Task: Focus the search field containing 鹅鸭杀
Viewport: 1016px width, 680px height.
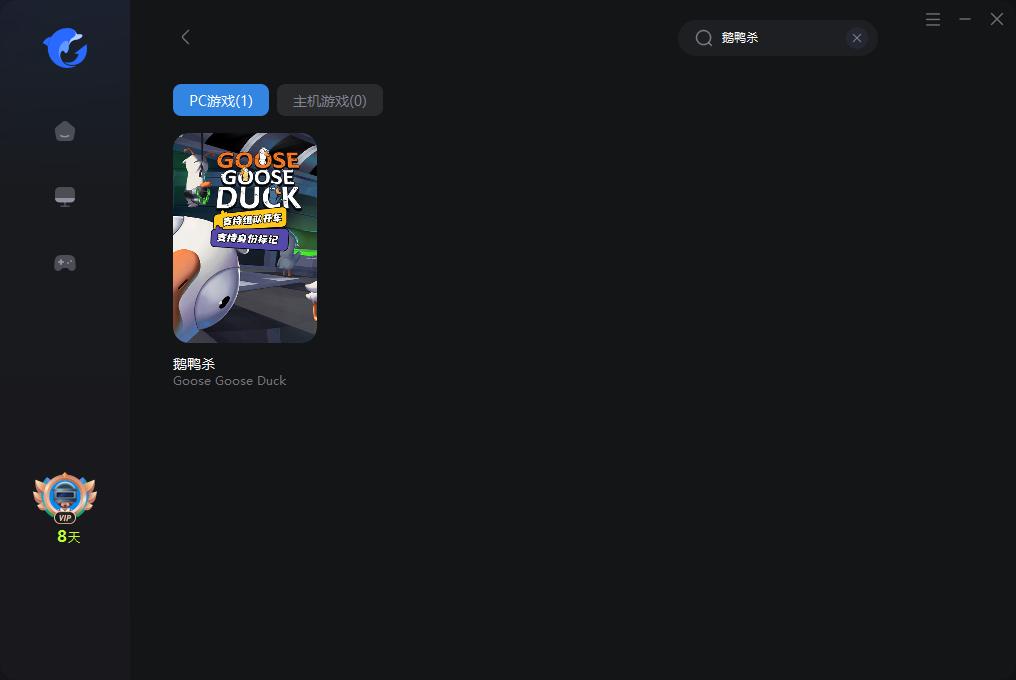Action: click(x=778, y=38)
